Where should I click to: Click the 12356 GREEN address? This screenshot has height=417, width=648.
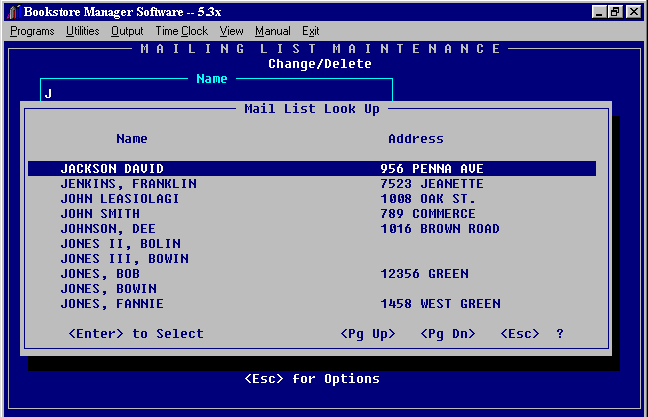[424, 274]
